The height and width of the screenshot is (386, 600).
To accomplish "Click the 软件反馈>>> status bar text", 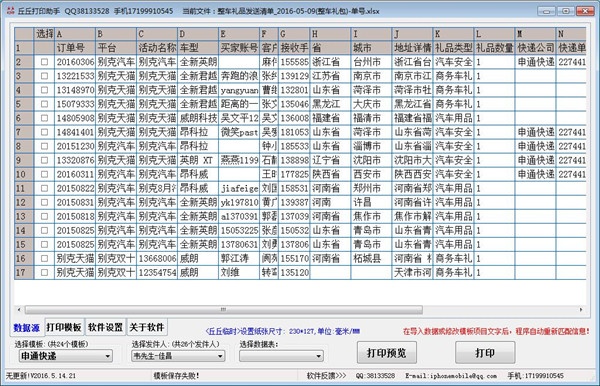I will pyautogui.click(x=326, y=376).
